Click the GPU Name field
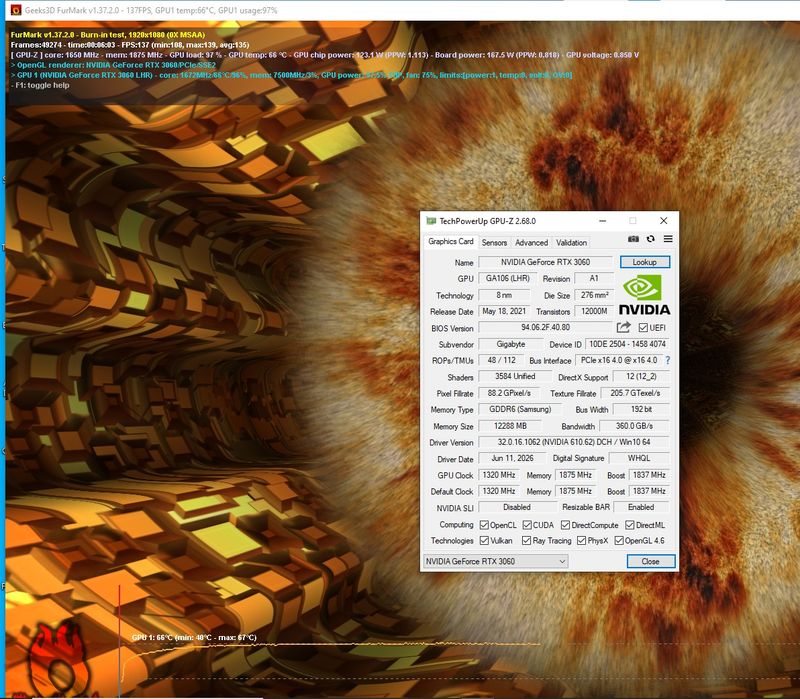The width and height of the screenshot is (800, 699). (x=545, y=262)
